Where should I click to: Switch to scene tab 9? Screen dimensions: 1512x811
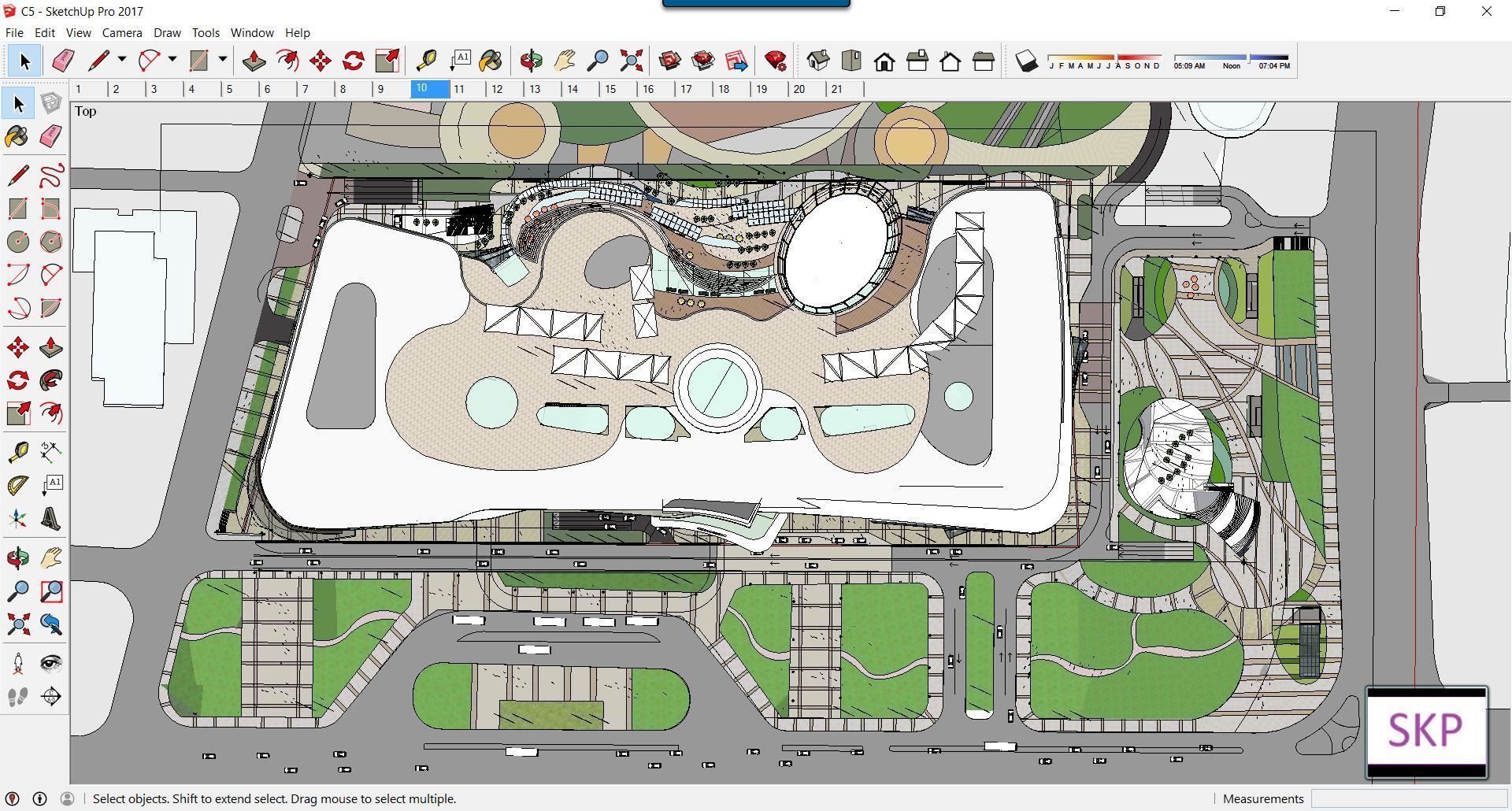pos(391,89)
